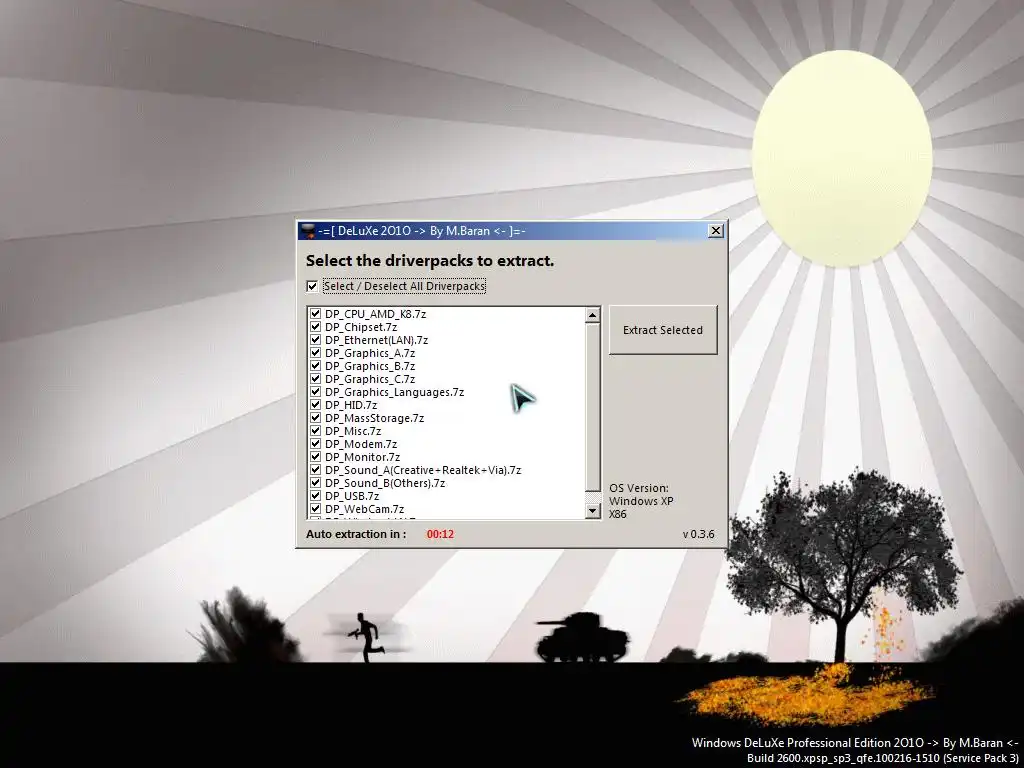Viewport: 1024px width, 768px height.
Task: Click the 00:12 auto extraction countdown
Action: 440,534
